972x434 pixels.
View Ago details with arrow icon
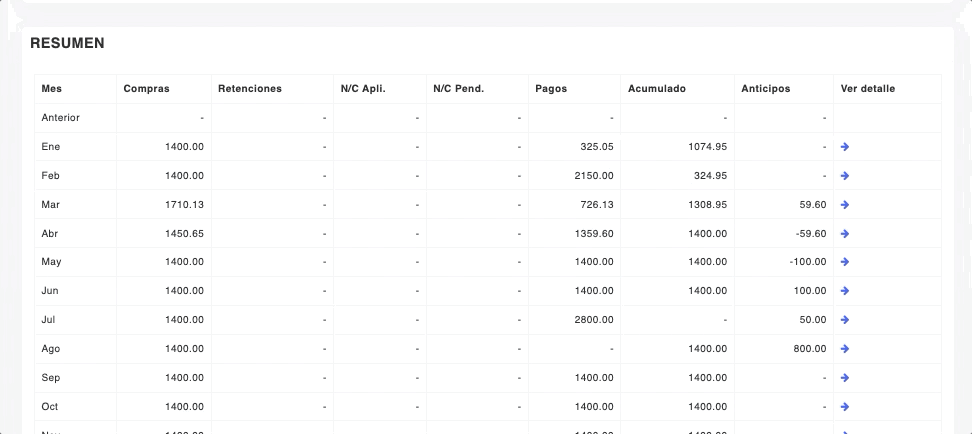click(845, 349)
